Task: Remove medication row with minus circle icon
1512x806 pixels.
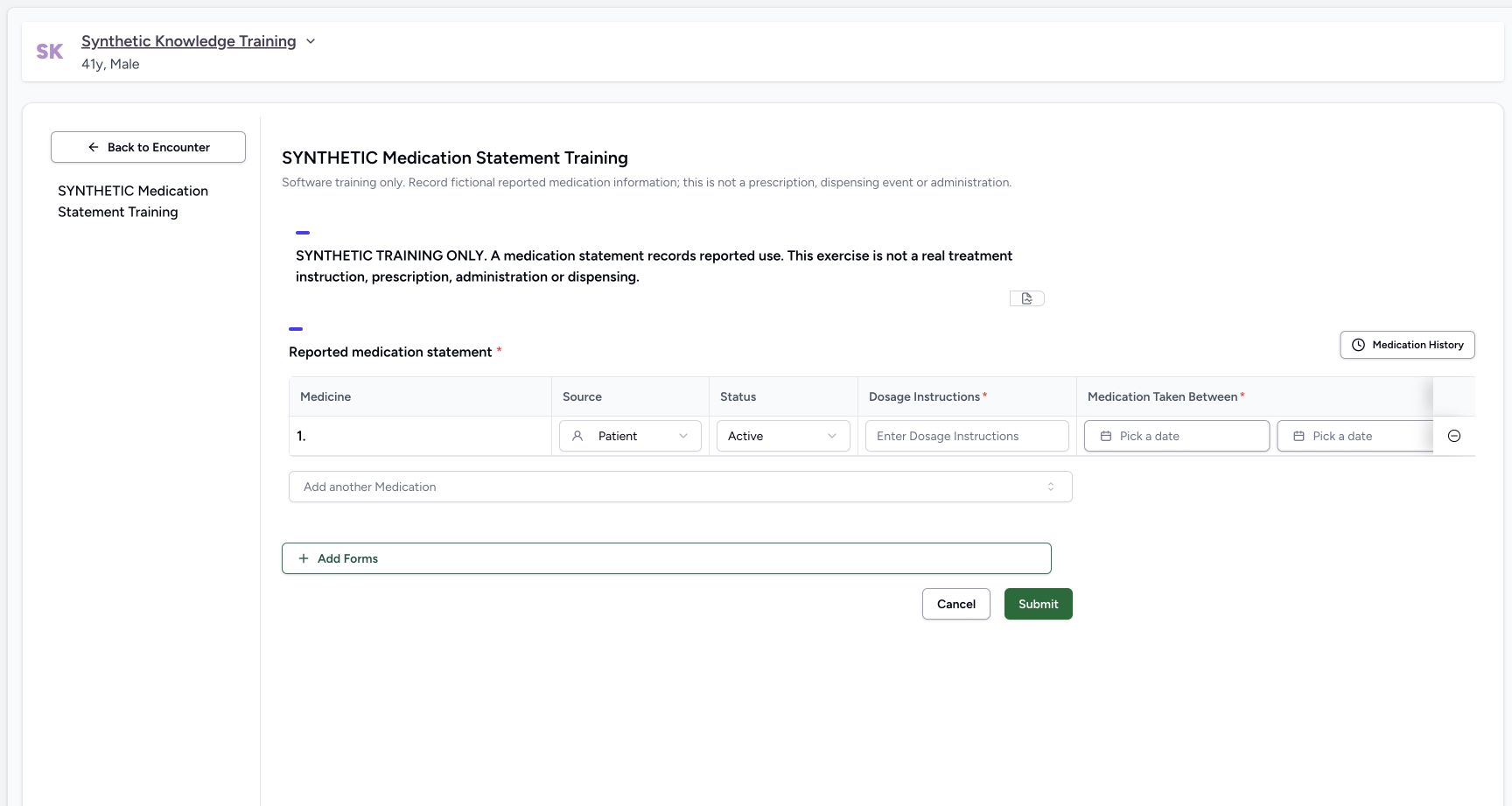Action: pyautogui.click(x=1454, y=436)
